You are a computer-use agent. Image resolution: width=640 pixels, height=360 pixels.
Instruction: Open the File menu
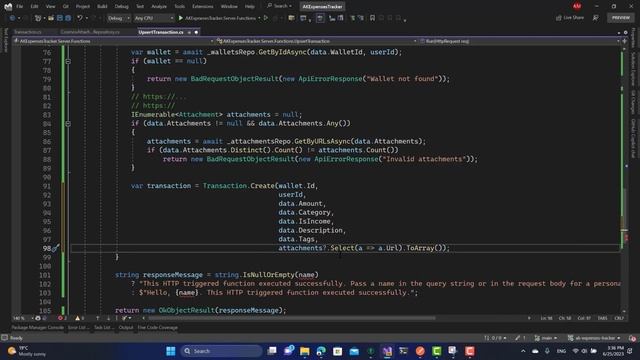[19, 7]
